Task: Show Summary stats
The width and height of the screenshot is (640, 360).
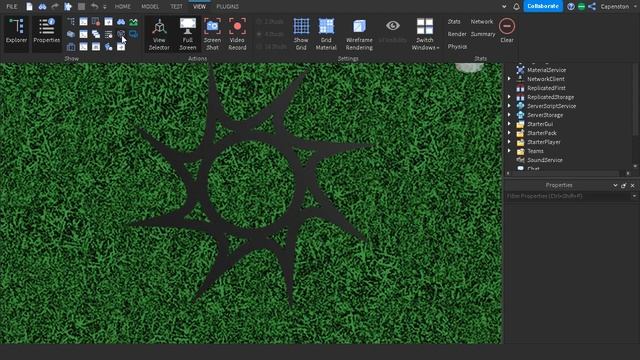Action: [x=483, y=34]
